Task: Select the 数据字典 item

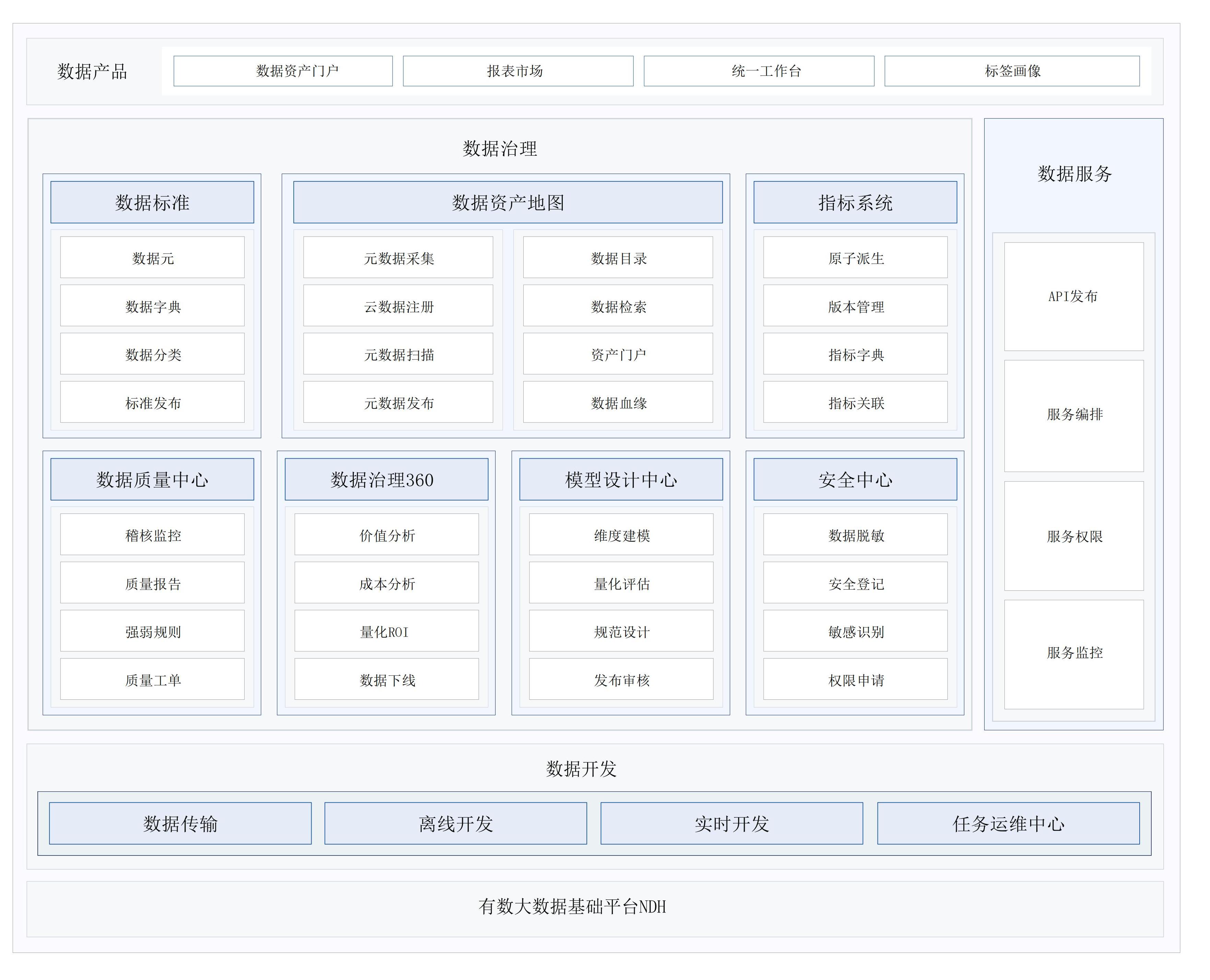Action: click(152, 305)
